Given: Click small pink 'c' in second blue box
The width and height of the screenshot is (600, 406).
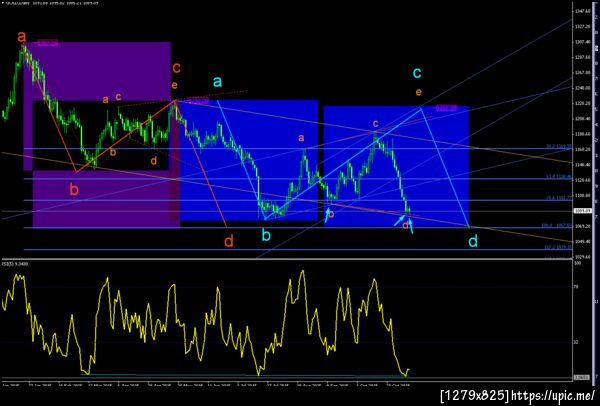Looking at the screenshot, I should coord(376,123).
